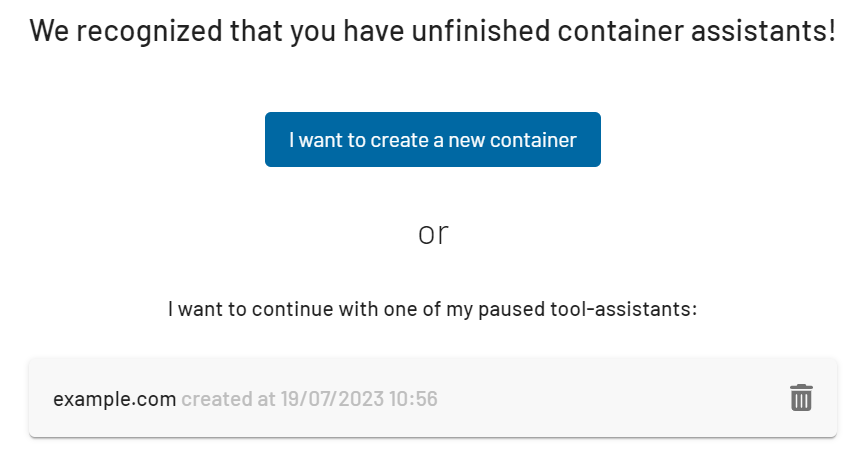Viewport: 866px width, 457px height.
Task: Click the "or" separator text
Action: coord(433,234)
